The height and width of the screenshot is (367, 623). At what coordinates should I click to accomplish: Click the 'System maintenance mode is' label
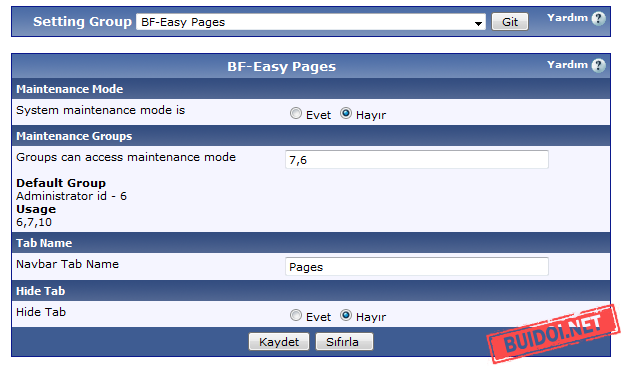101,110
